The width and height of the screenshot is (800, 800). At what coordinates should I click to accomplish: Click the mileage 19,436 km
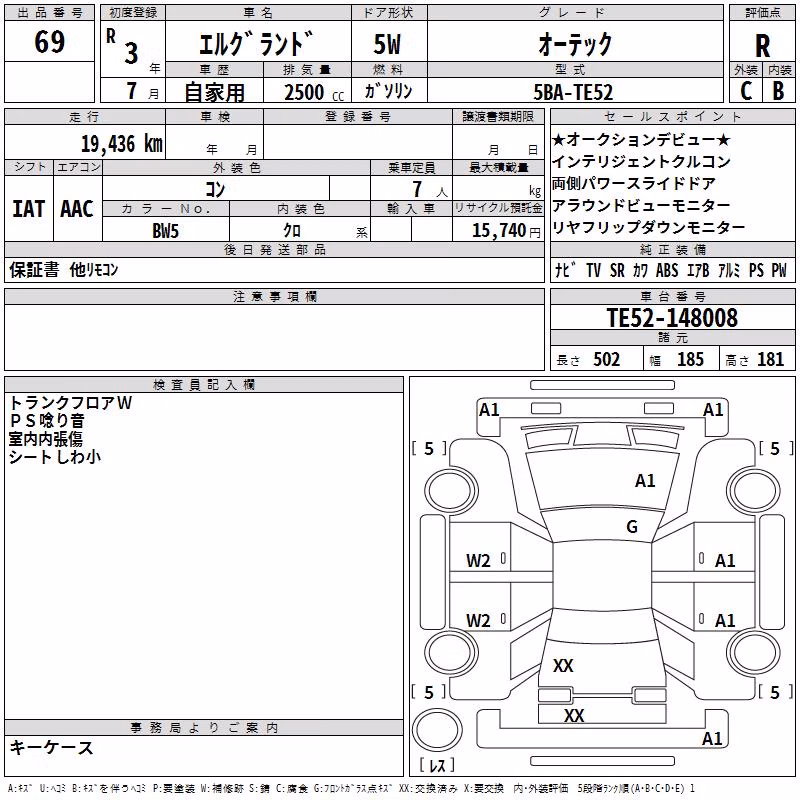(x=121, y=144)
